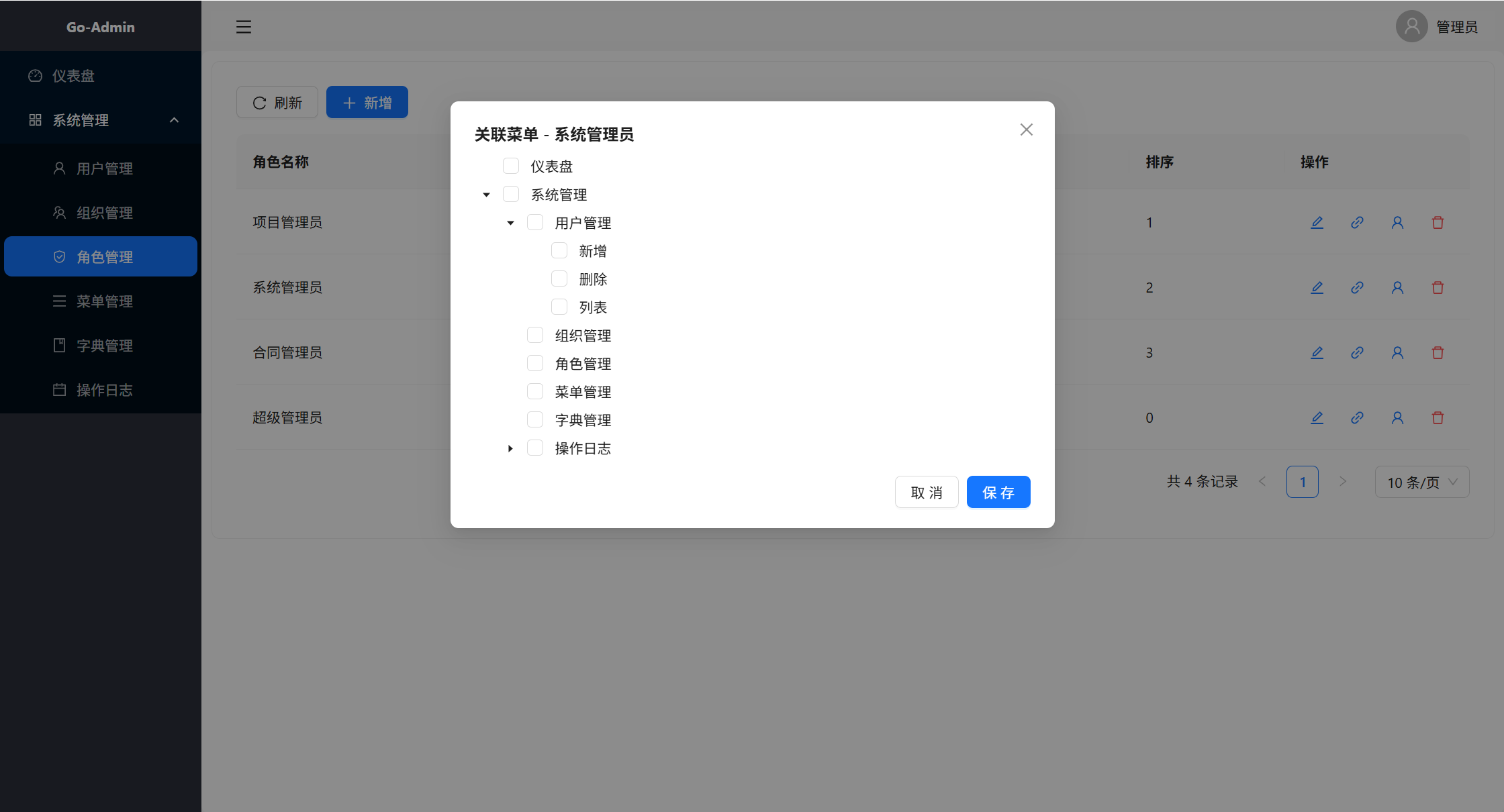Click red delete icon for 超级管理员 row
Screen dimensions: 1504x812
pos(1438,418)
